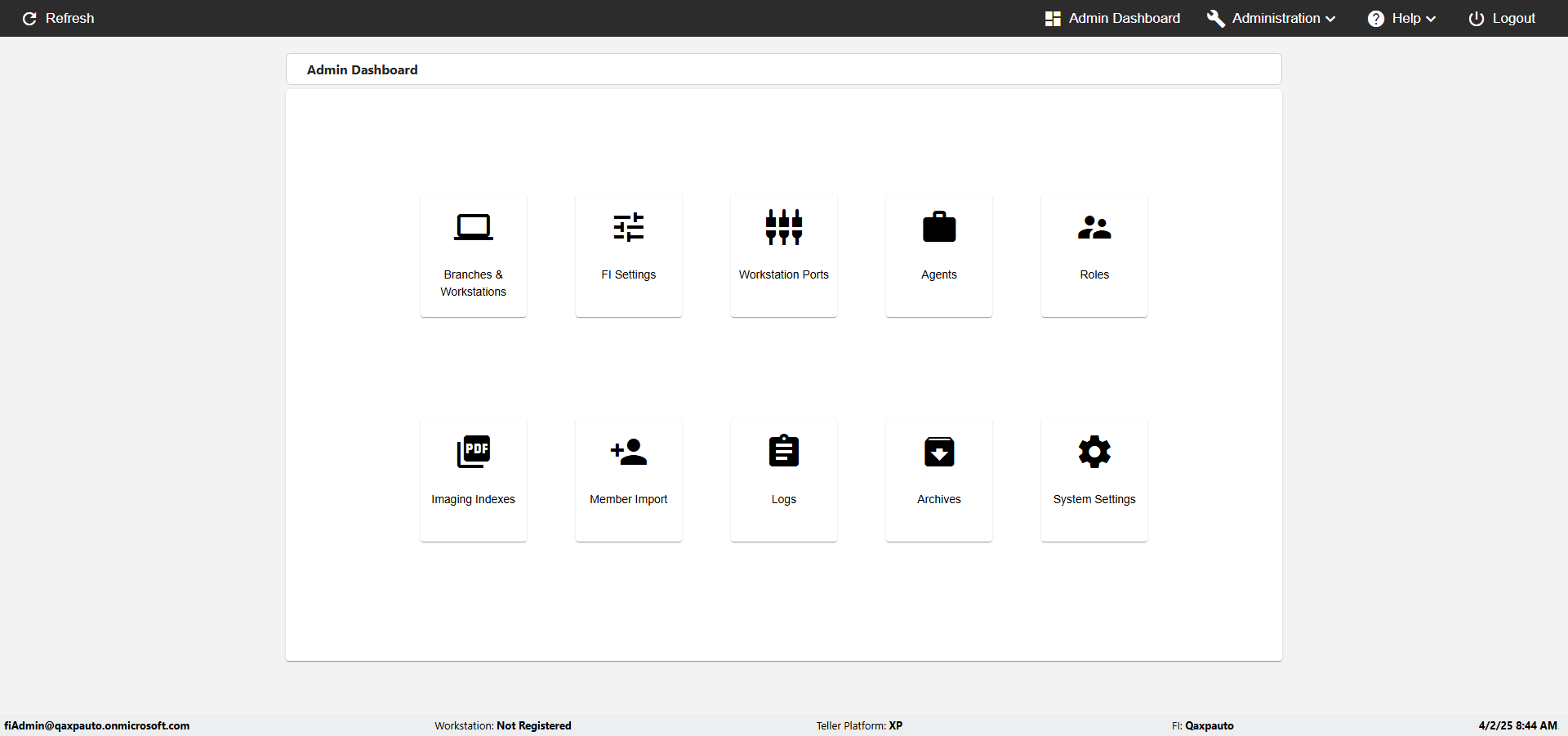Open the Help menu label
The width and height of the screenshot is (1568, 736).
(x=1406, y=18)
